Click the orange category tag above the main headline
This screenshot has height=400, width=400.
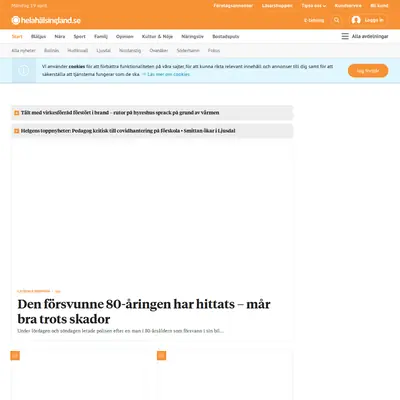point(33,291)
